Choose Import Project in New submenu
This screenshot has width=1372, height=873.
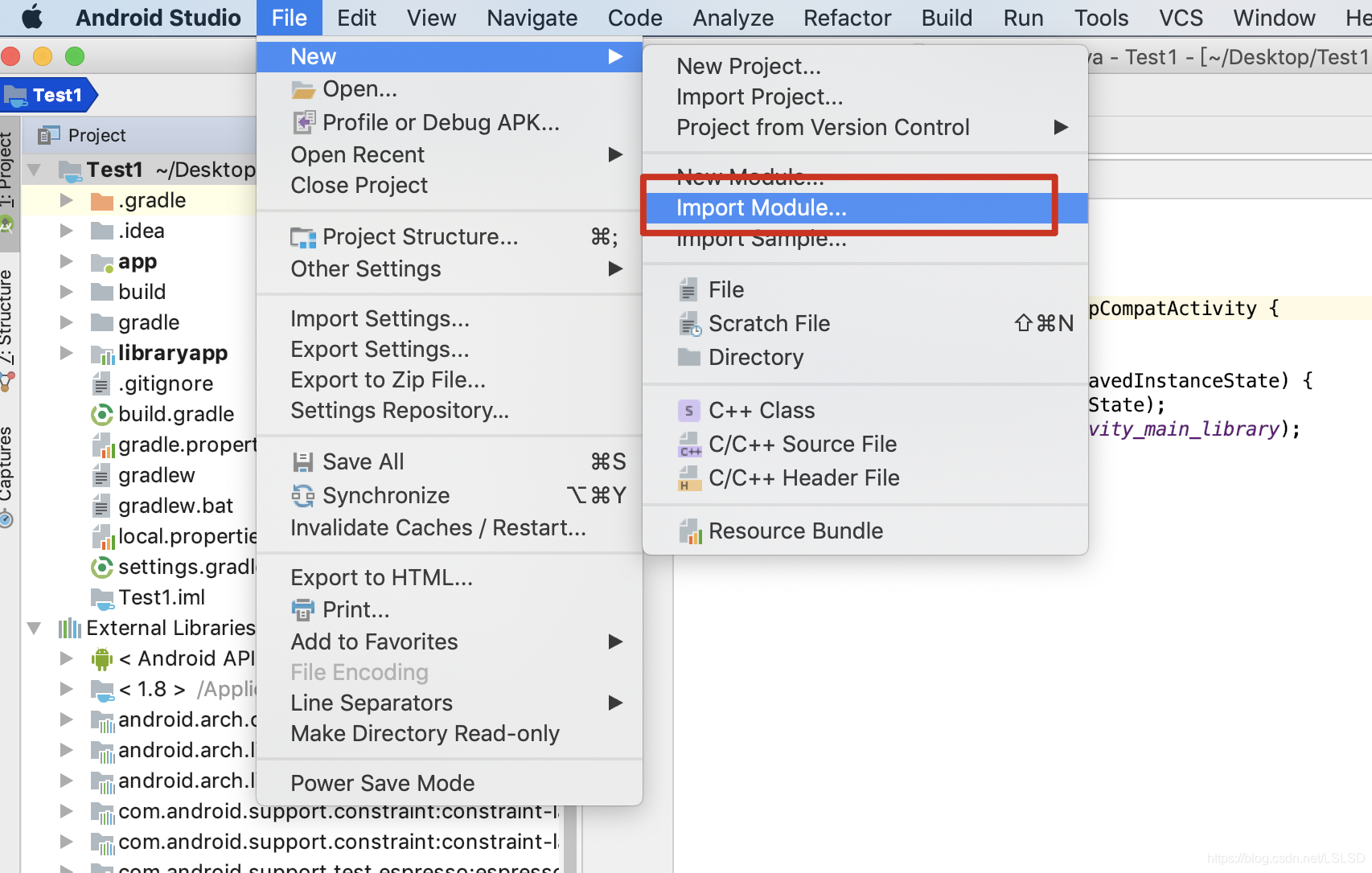(865, 97)
